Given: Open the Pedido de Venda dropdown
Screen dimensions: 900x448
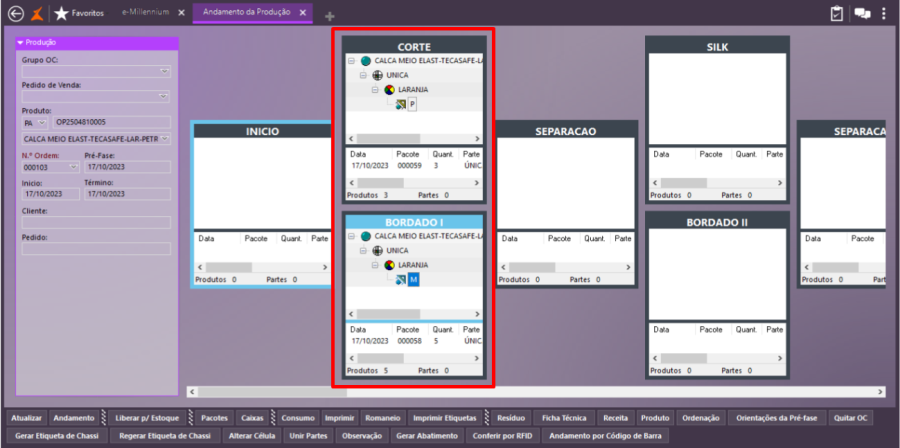Looking at the screenshot, I should tap(165, 96).
